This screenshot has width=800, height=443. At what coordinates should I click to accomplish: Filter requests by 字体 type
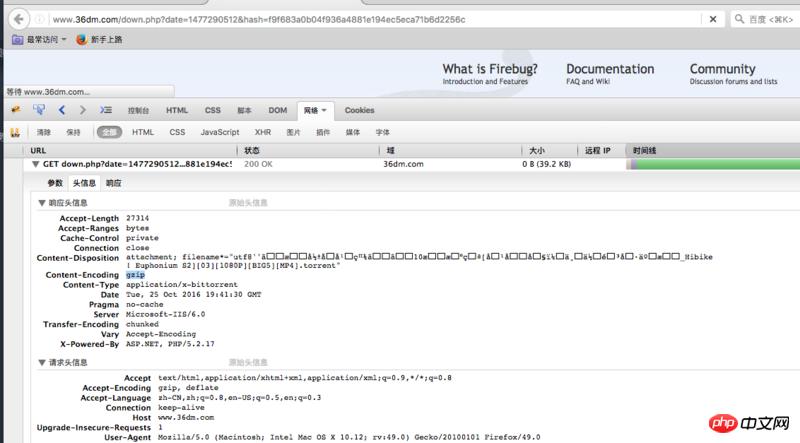(x=383, y=133)
